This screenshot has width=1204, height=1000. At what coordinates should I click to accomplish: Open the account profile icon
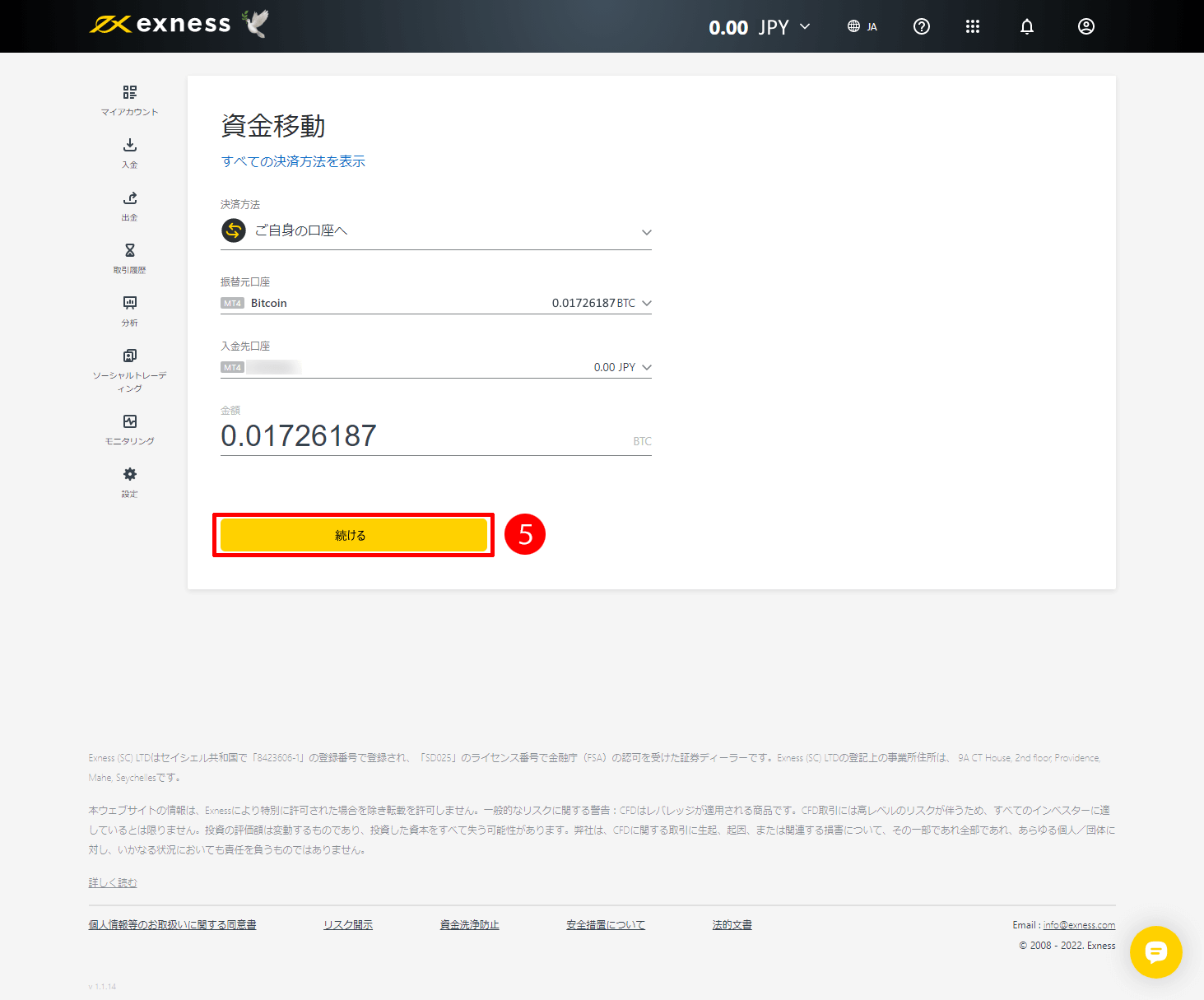pos(1085,26)
